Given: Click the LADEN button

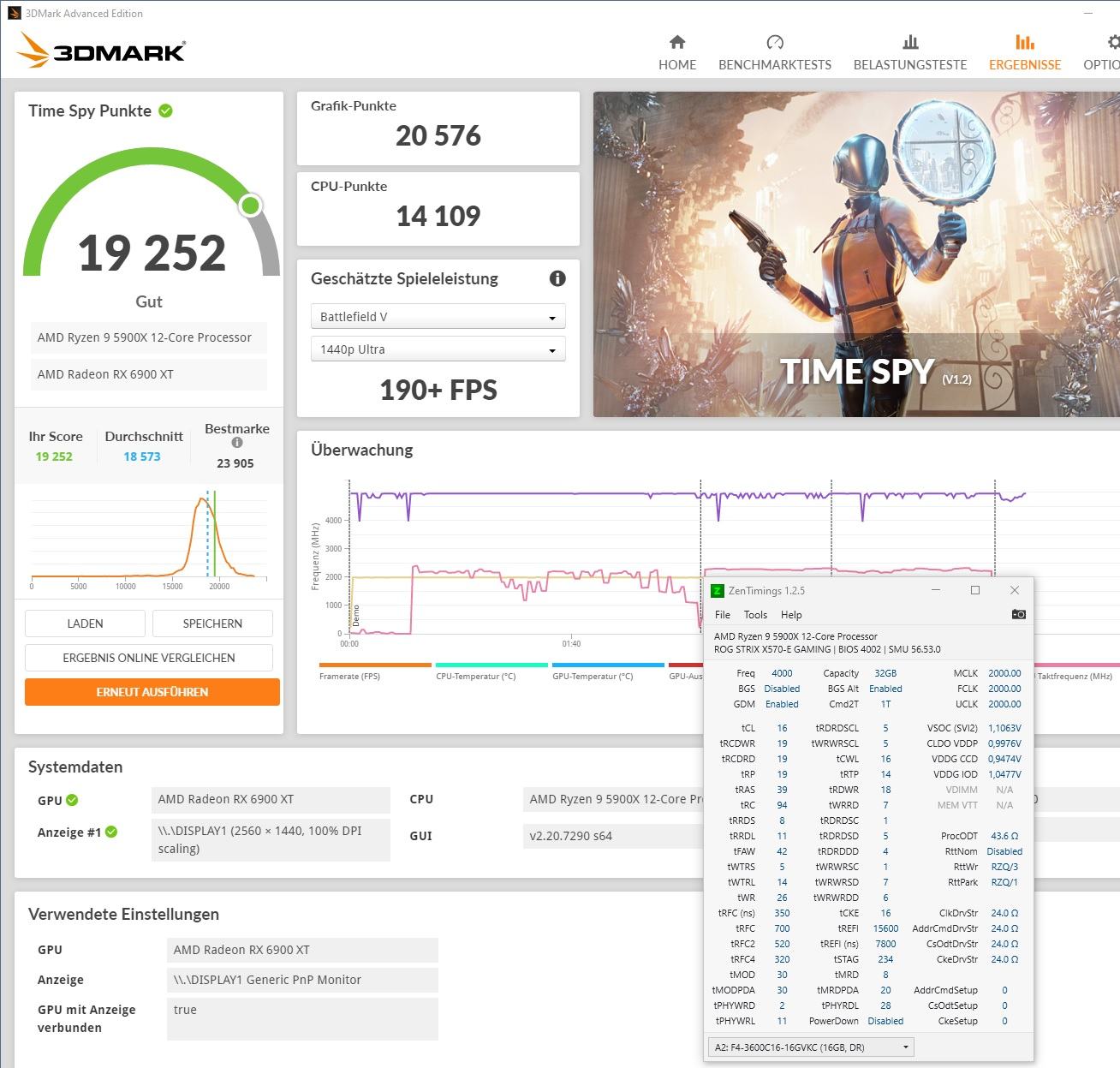Looking at the screenshot, I should (85, 623).
